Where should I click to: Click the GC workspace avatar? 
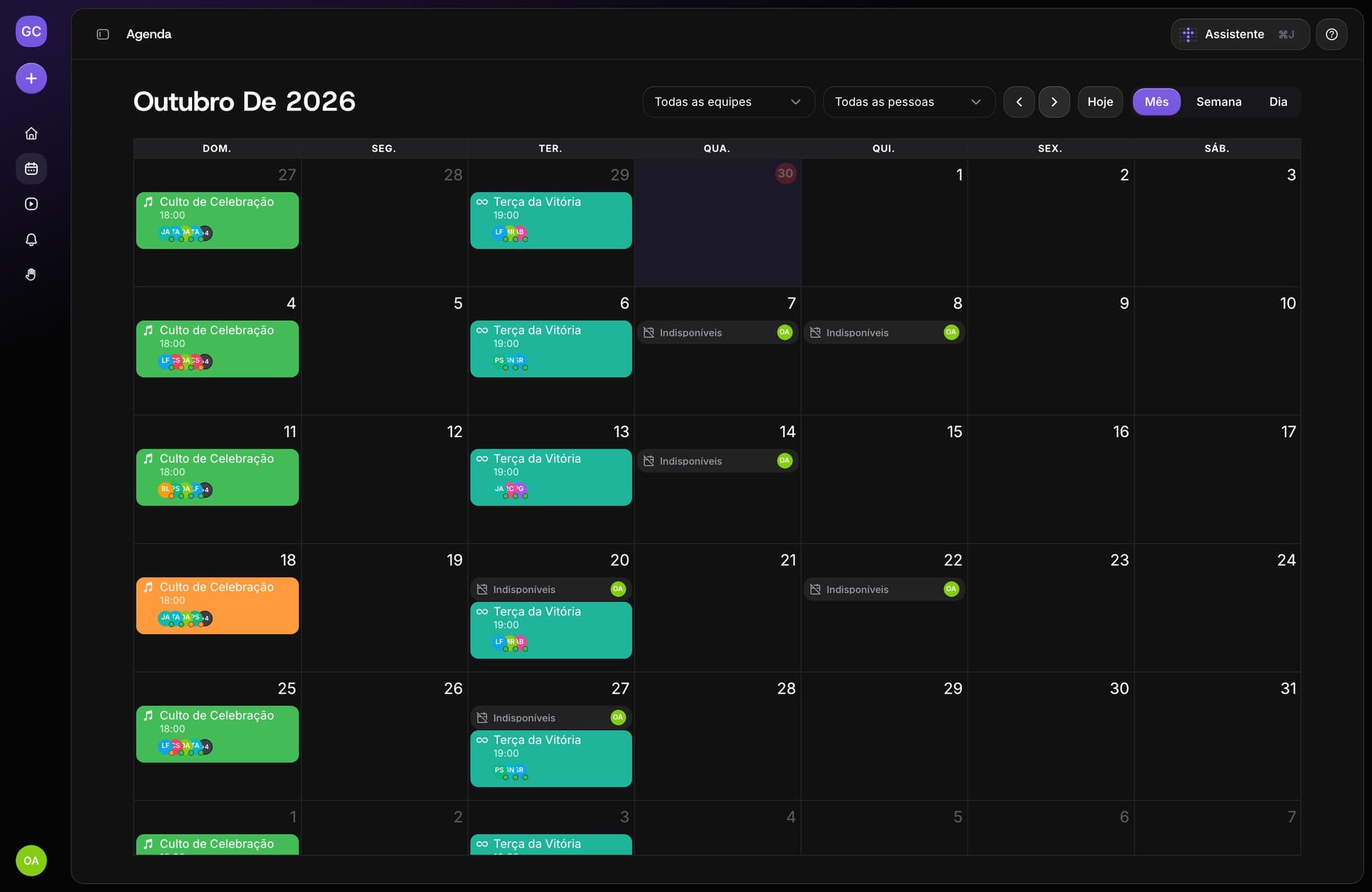click(x=31, y=32)
